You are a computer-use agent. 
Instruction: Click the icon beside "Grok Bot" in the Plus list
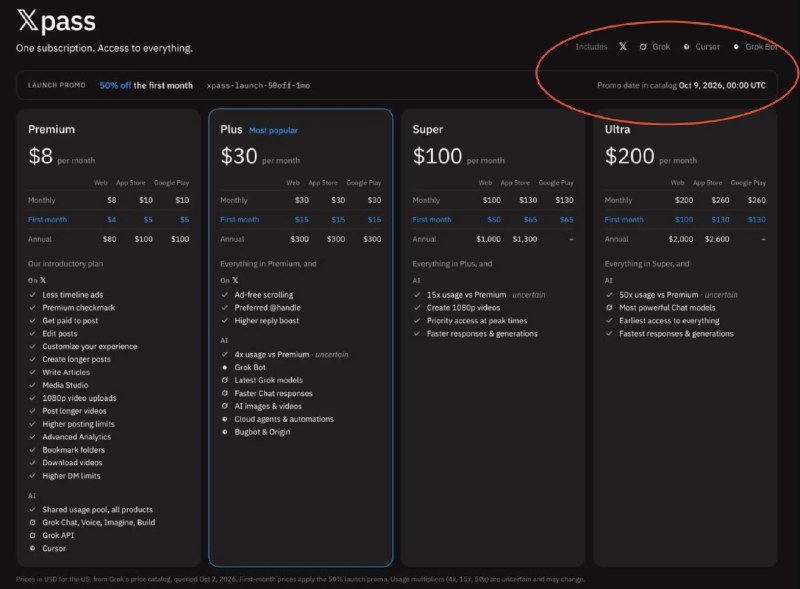tap(224, 367)
